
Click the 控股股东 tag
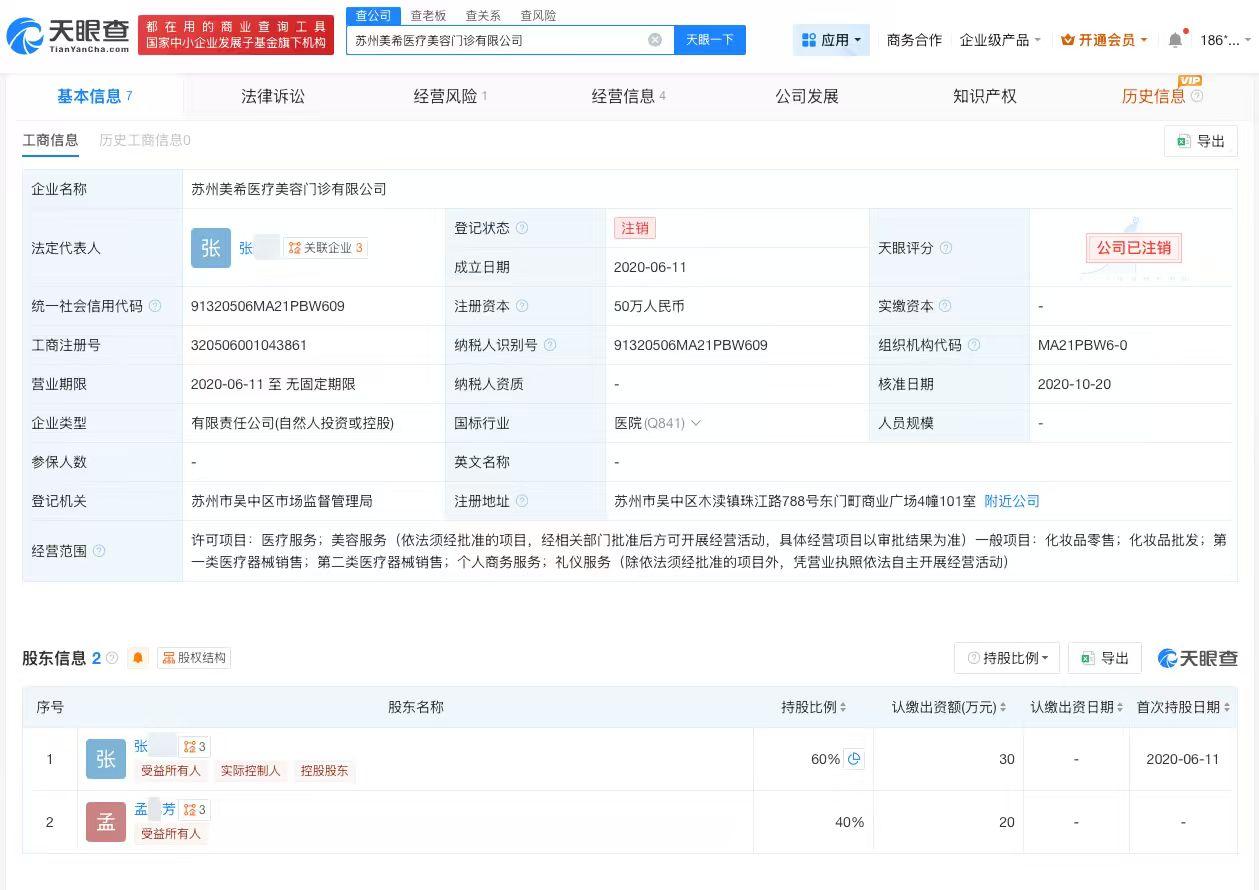tap(325, 771)
